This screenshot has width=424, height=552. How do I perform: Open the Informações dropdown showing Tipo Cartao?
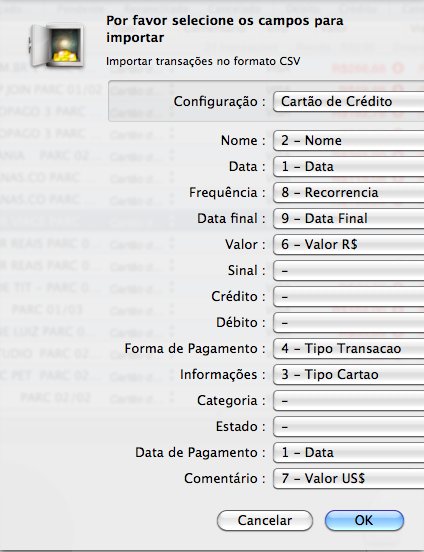coord(349,375)
